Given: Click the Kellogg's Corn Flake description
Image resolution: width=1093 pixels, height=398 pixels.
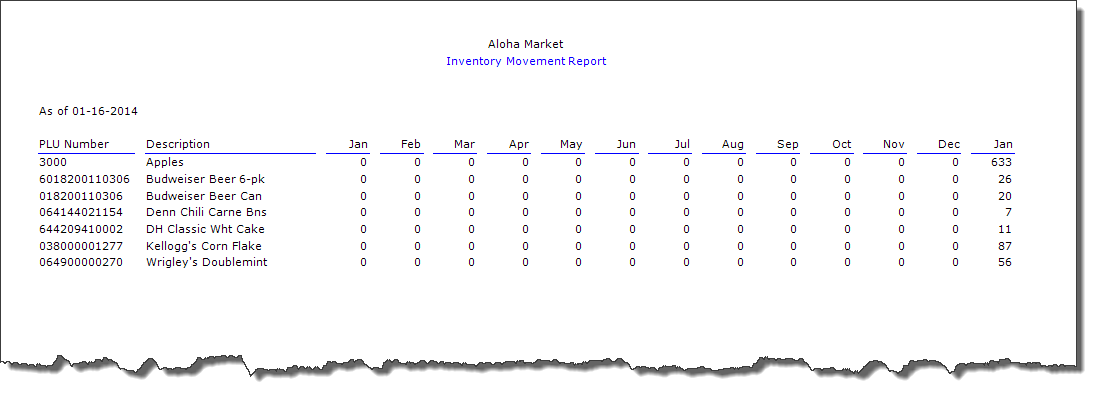Looking at the screenshot, I should tap(204, 246).
